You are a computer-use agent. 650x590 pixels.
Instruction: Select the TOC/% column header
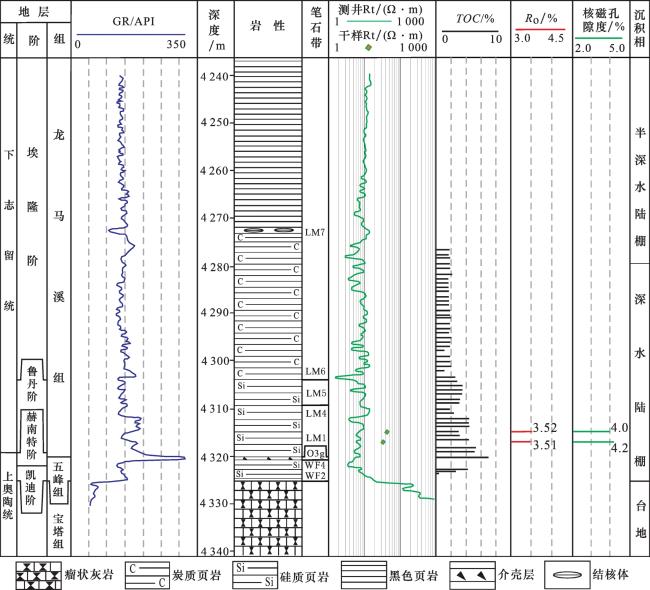473,17
